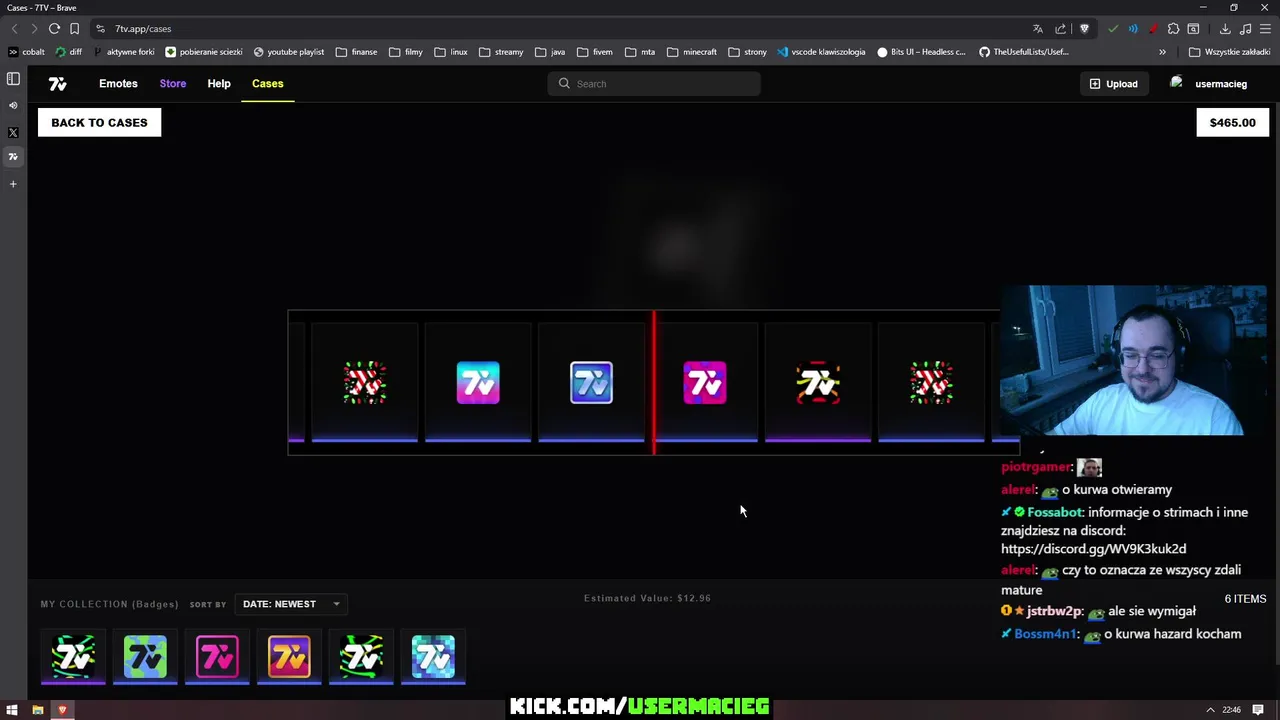The height and width of the screenshot is (720, 1280).
Task: Open the Bits UI bookmark
Action: point(921,52)
